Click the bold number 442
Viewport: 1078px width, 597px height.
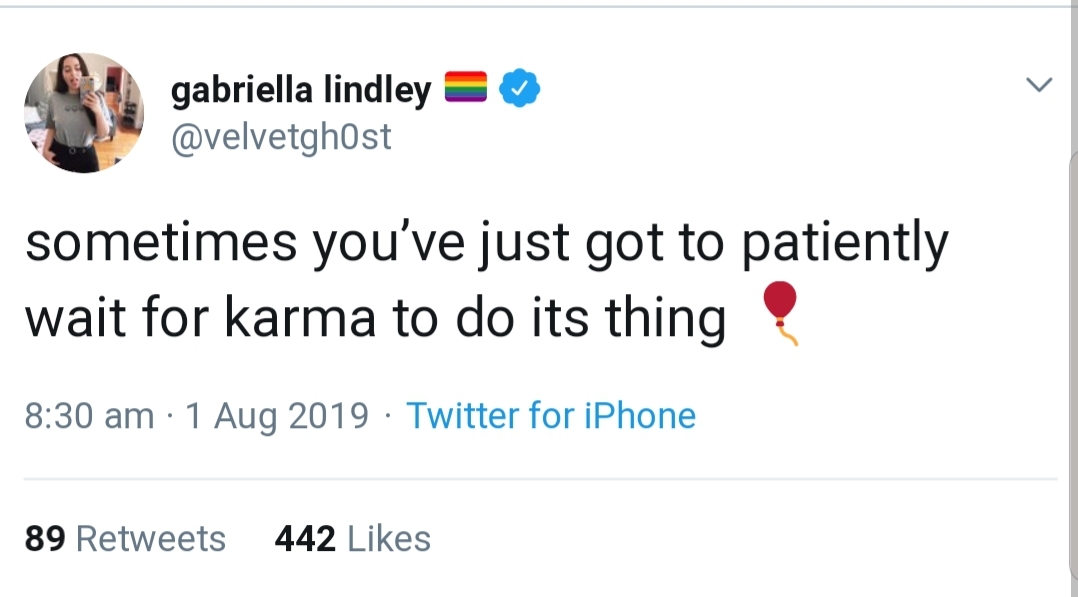click(x=305, y=539)
